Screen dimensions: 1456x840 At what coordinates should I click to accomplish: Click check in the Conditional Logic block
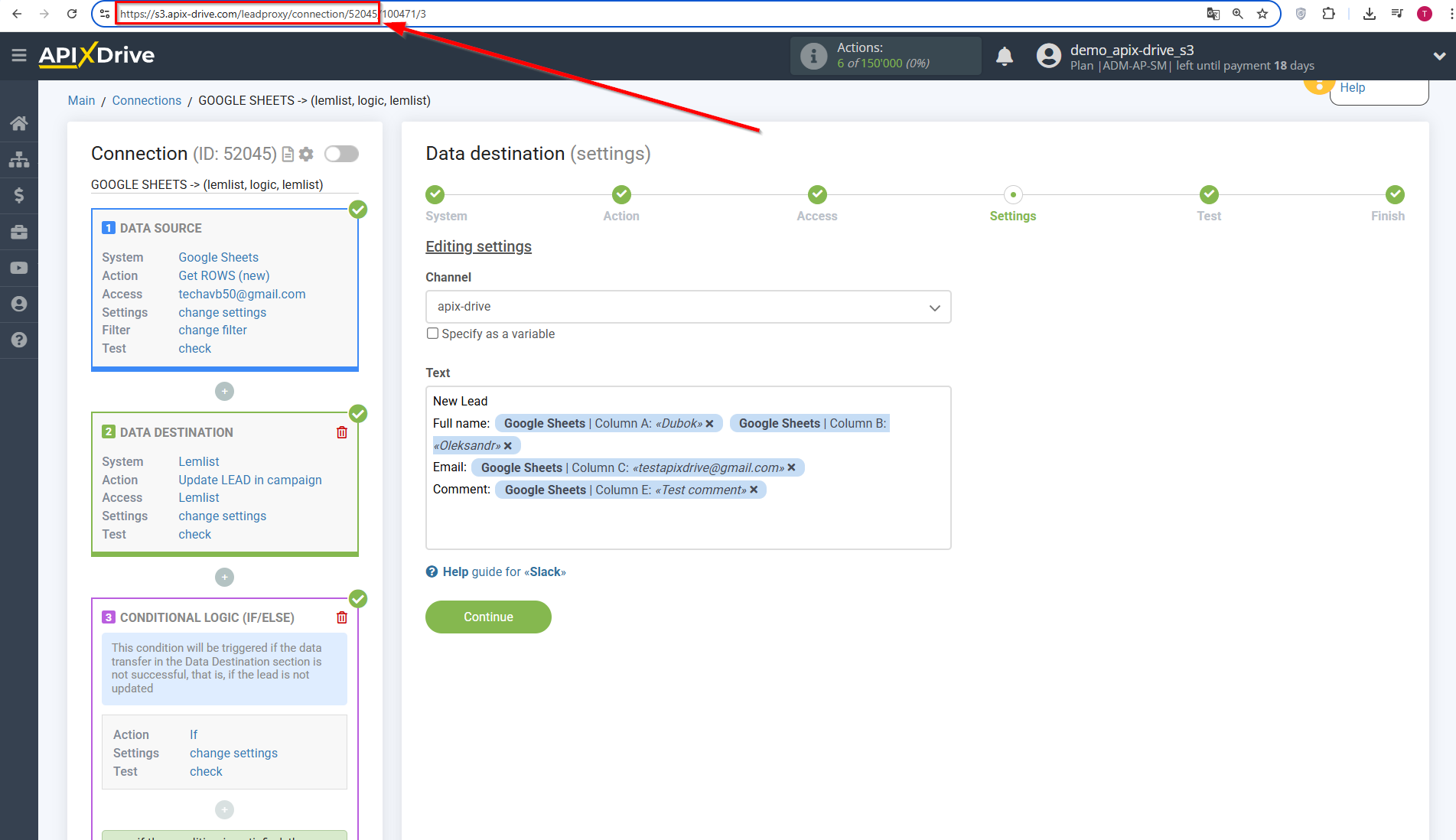tap(206, 771)
